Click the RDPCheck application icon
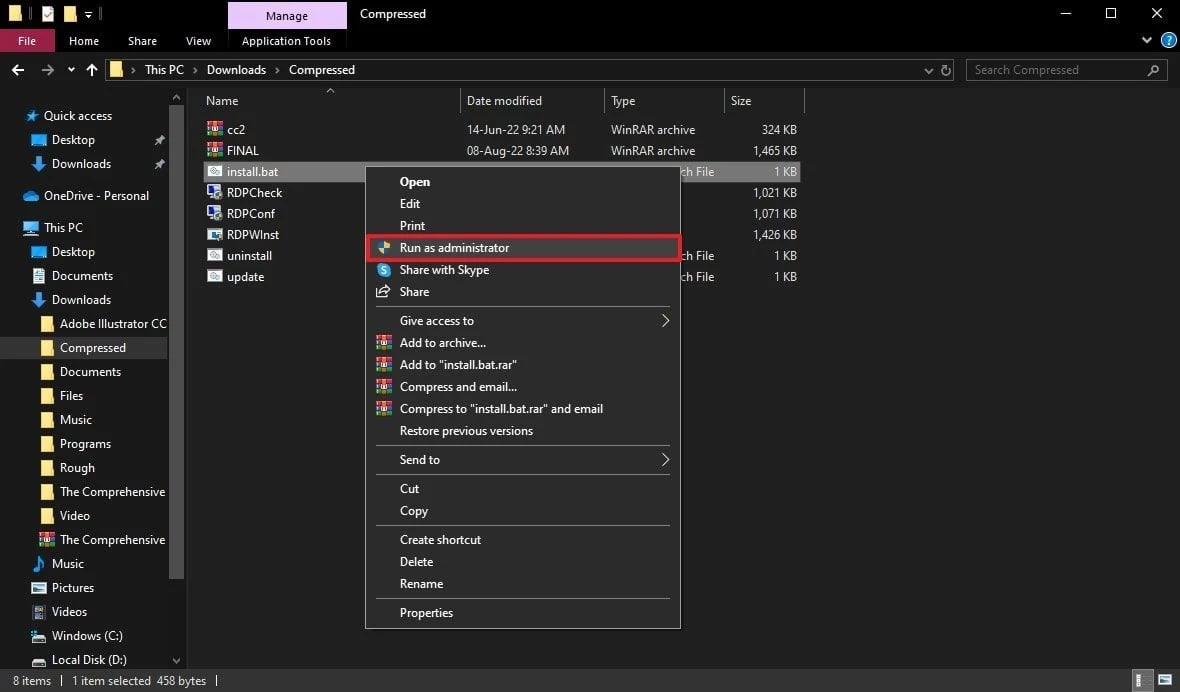This screenshot has height=692, width=1180. click(x=215, y=192)
